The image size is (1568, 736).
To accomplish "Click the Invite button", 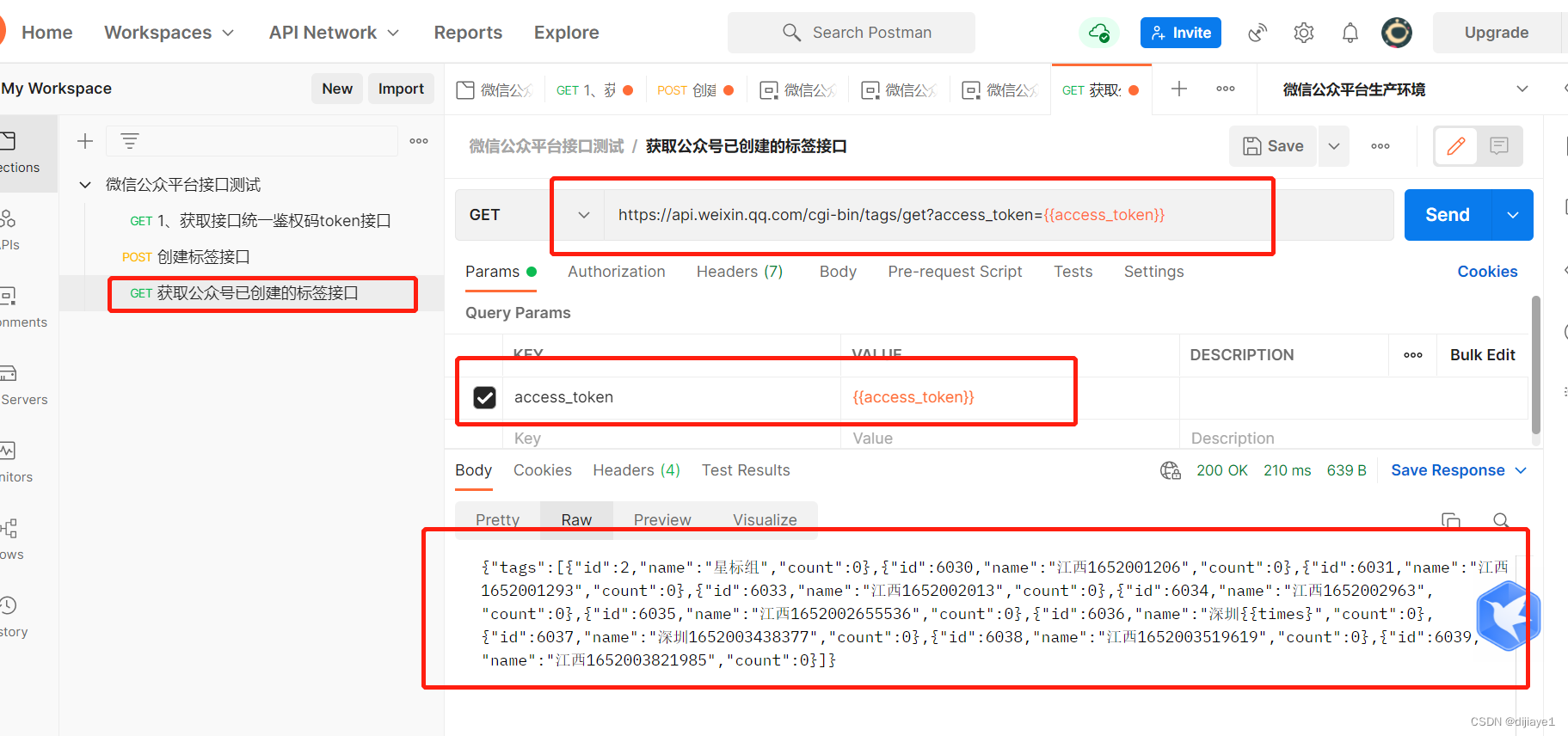I will 1181,33.
